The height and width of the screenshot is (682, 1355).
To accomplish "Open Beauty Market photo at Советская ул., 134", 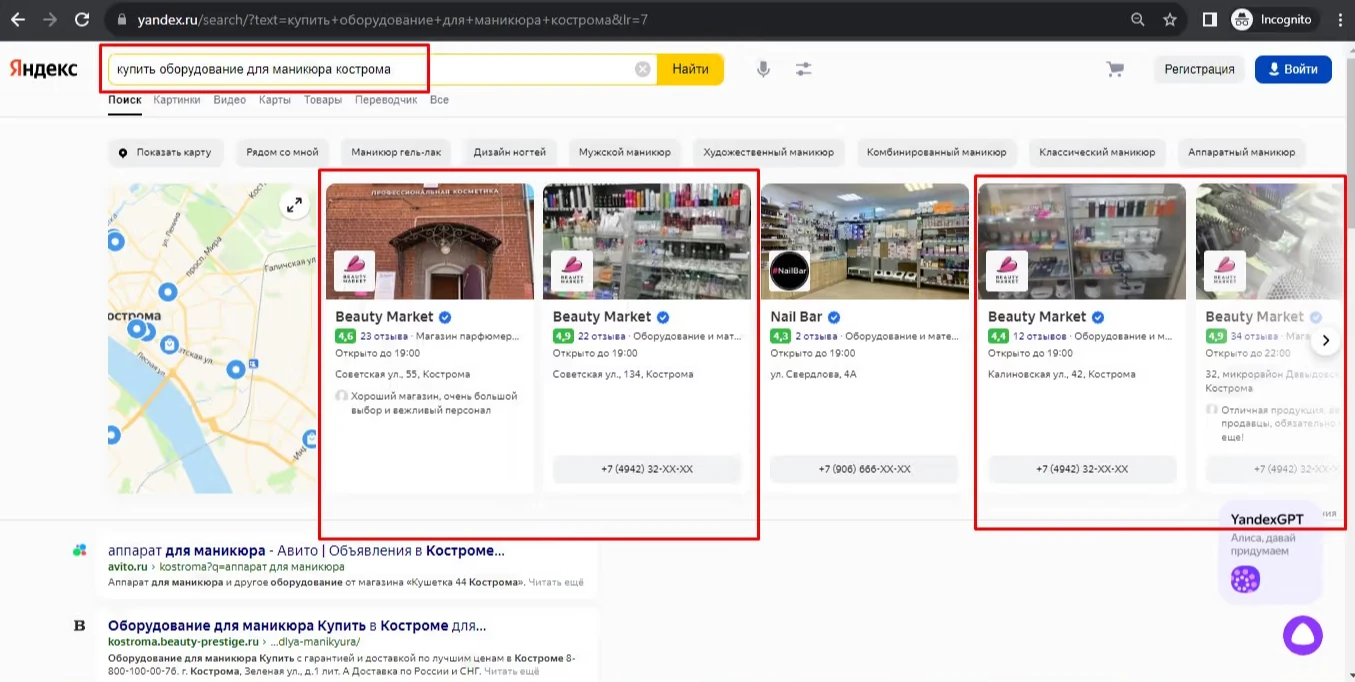I will point(647,241).
